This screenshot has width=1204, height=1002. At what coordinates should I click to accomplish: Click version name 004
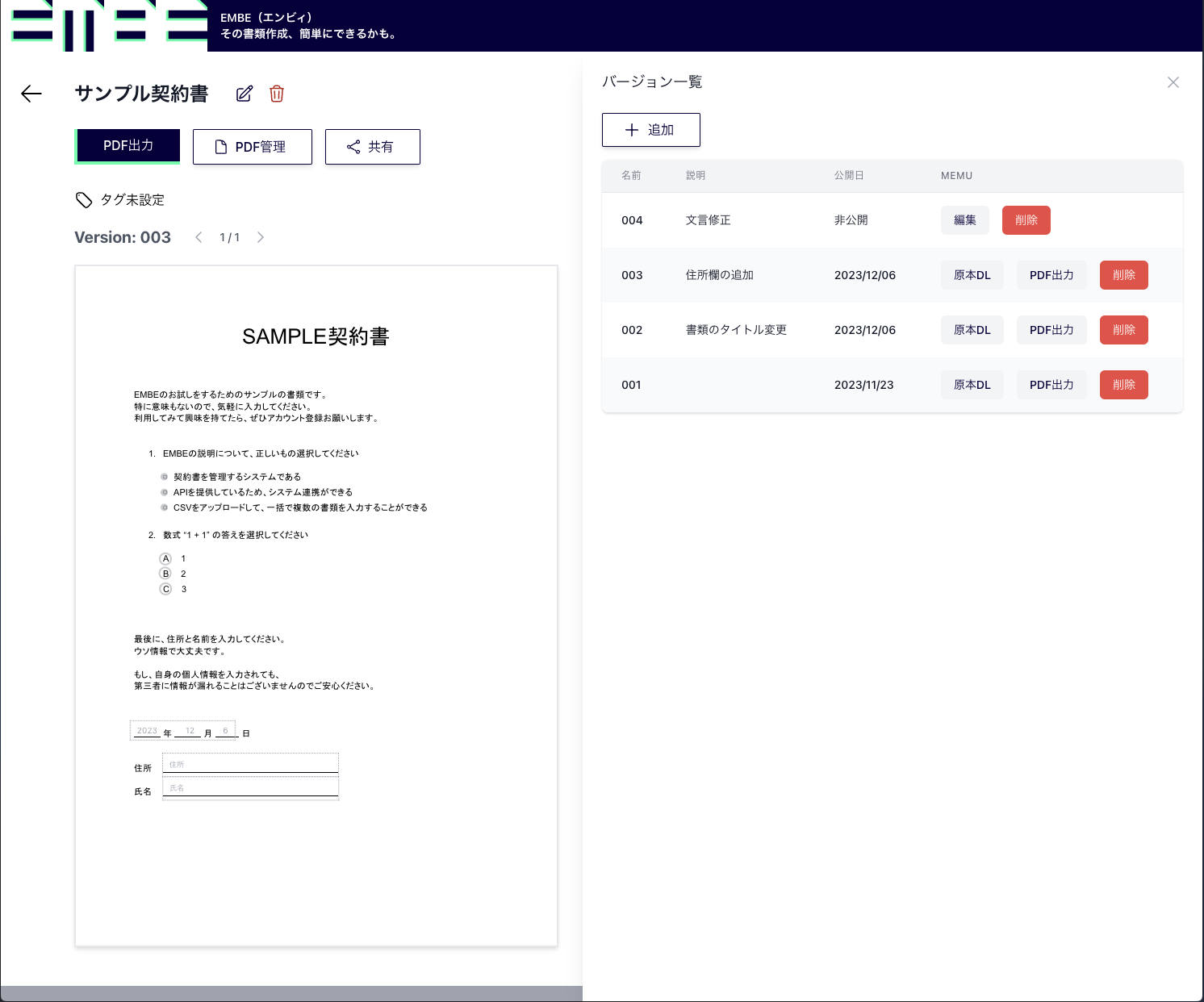coord(632,220)
